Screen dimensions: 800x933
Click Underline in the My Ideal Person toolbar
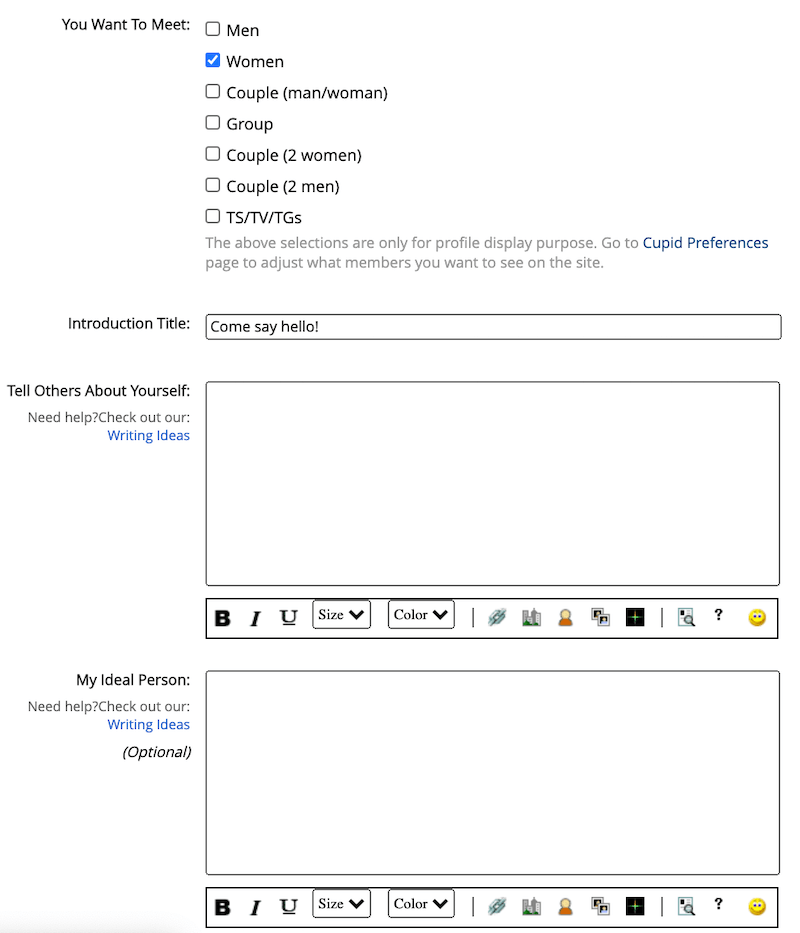coord(288,906)
